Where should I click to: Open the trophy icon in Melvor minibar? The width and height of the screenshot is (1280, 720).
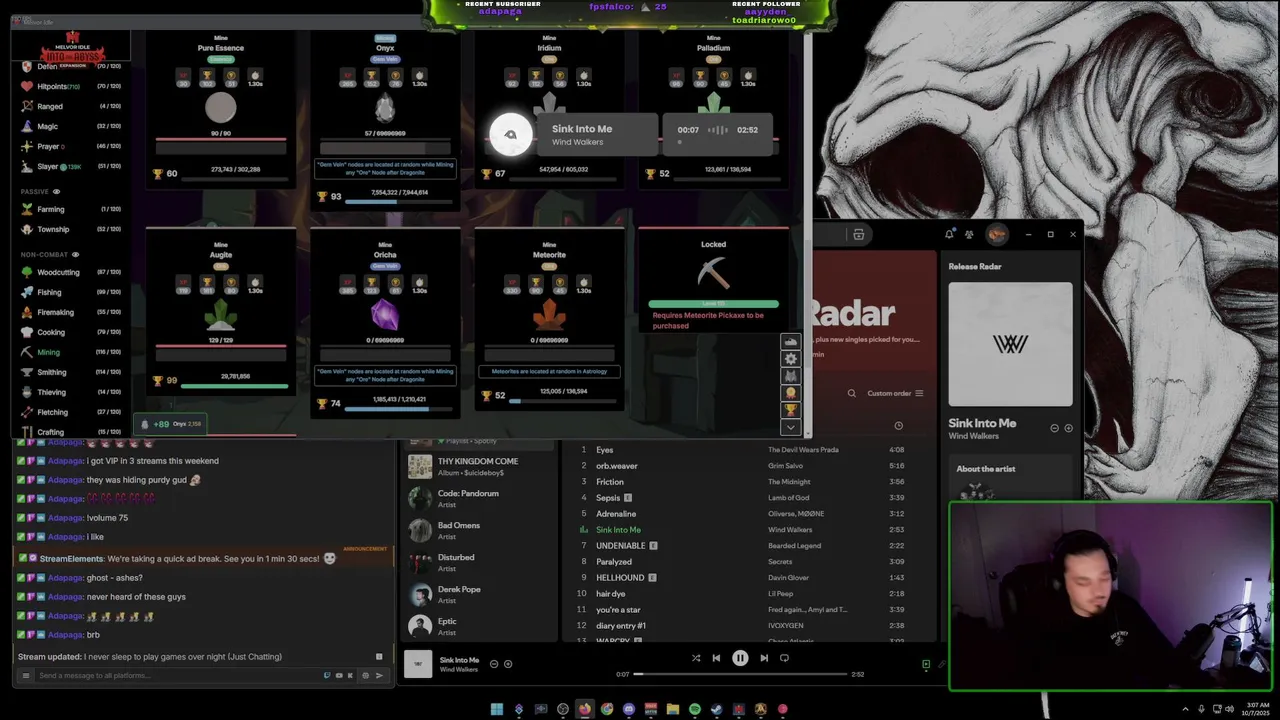791,410
